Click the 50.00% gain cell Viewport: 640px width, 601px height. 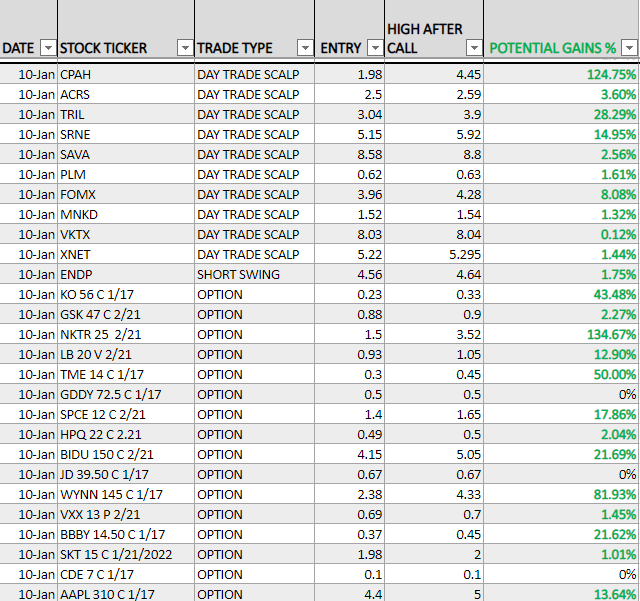tap(561, 374)
